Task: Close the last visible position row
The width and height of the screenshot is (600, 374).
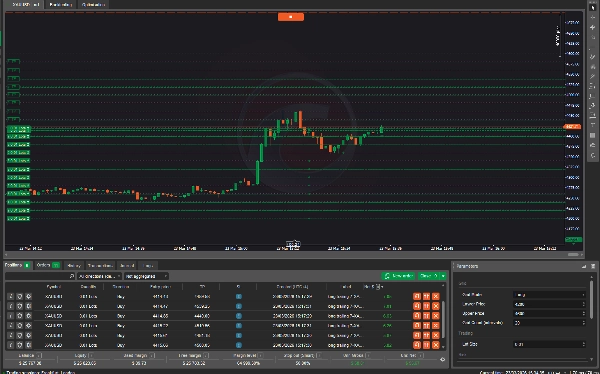Action: tap(435, 345)
